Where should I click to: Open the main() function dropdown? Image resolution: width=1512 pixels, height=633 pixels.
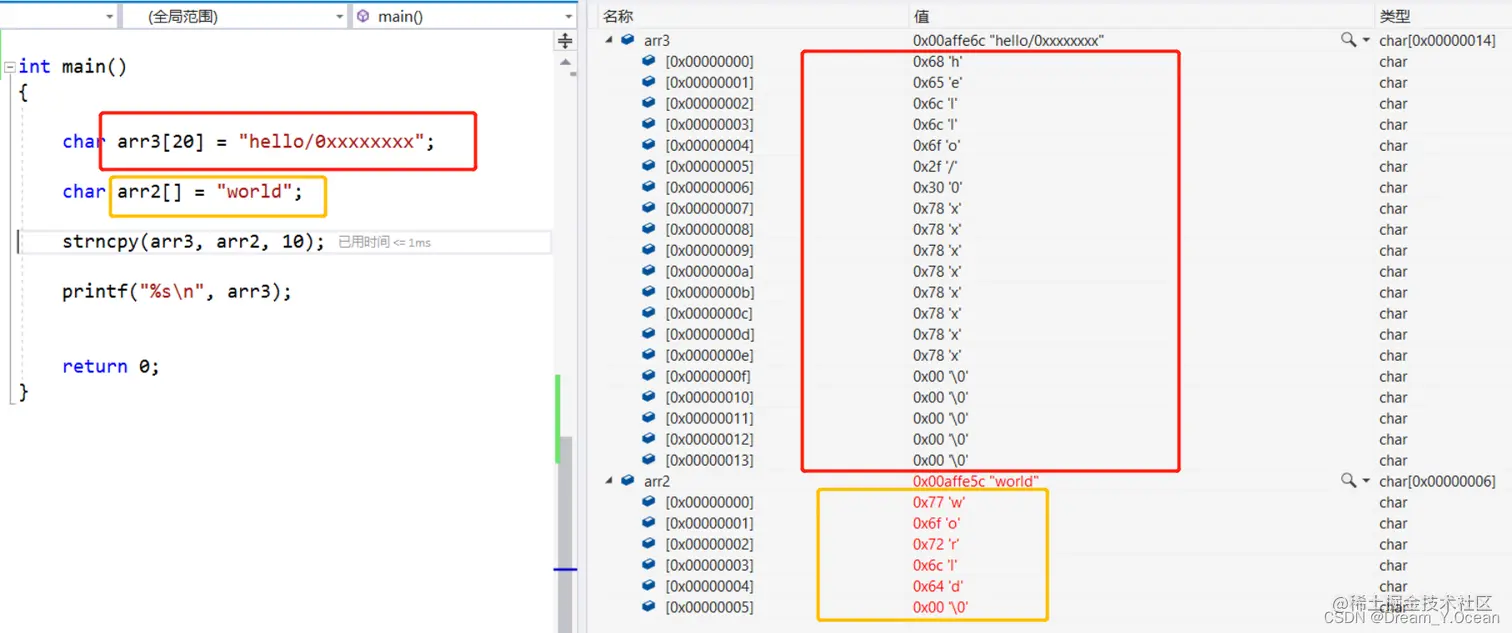pyautogui.click(x=464, y=16)
